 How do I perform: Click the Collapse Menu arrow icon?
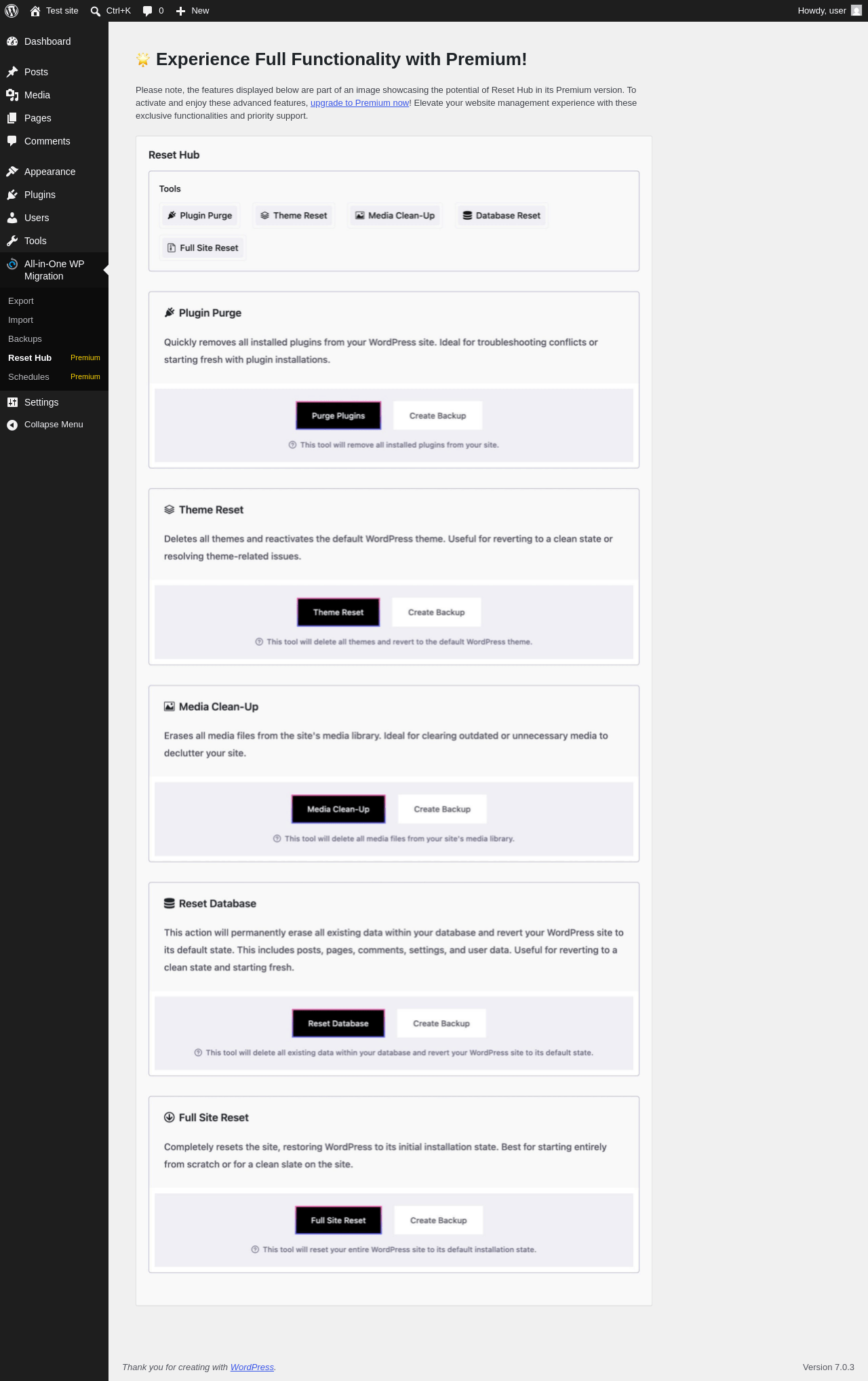(x=12, y=425)
